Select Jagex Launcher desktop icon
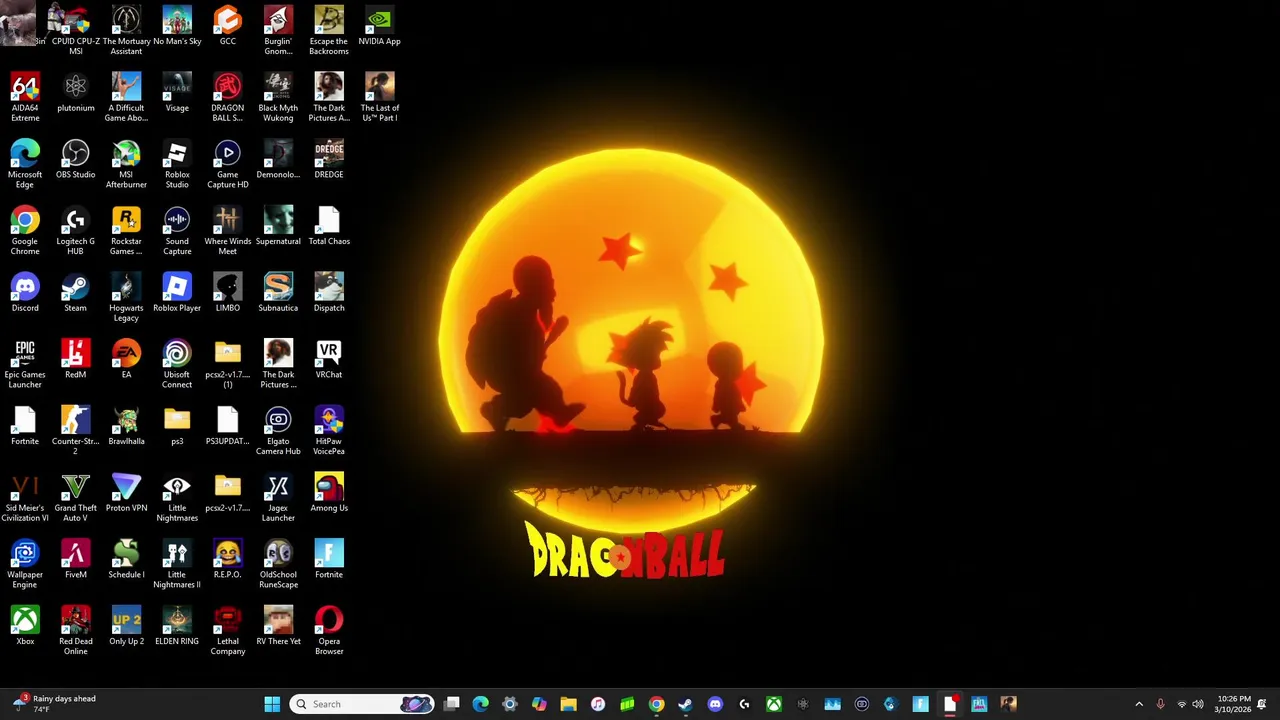The height and width of the screenshot is (720, 1280). [278, 497]
